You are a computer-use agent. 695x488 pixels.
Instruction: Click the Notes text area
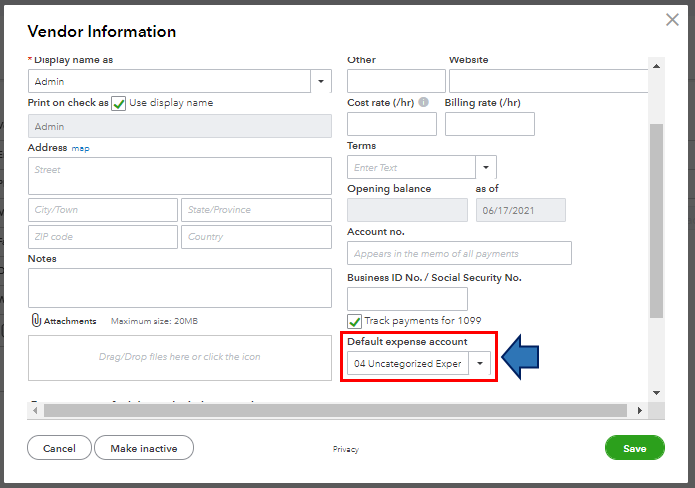(x=180, y=287)
